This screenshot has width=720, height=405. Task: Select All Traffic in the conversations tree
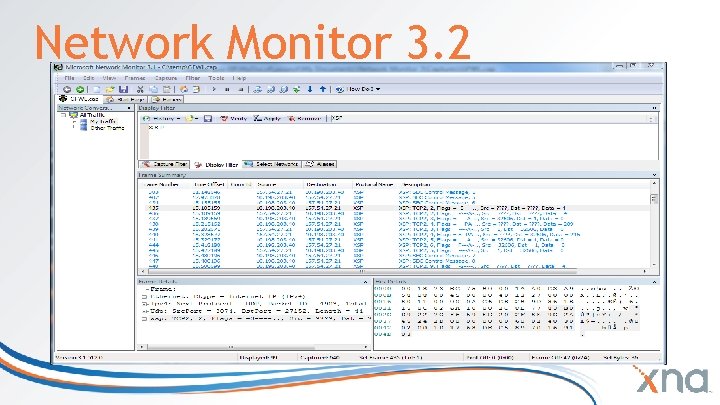tap(92, 115)
